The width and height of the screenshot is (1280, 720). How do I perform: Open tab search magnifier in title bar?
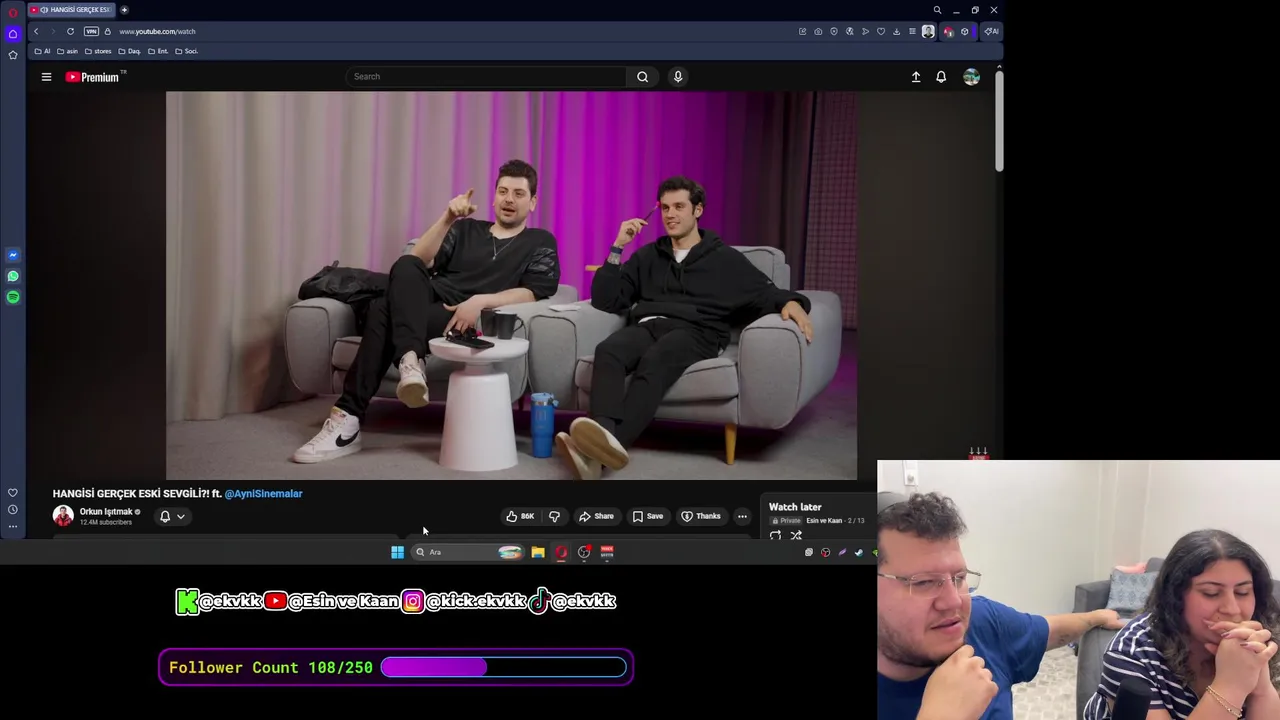click(x=937, y=10)
